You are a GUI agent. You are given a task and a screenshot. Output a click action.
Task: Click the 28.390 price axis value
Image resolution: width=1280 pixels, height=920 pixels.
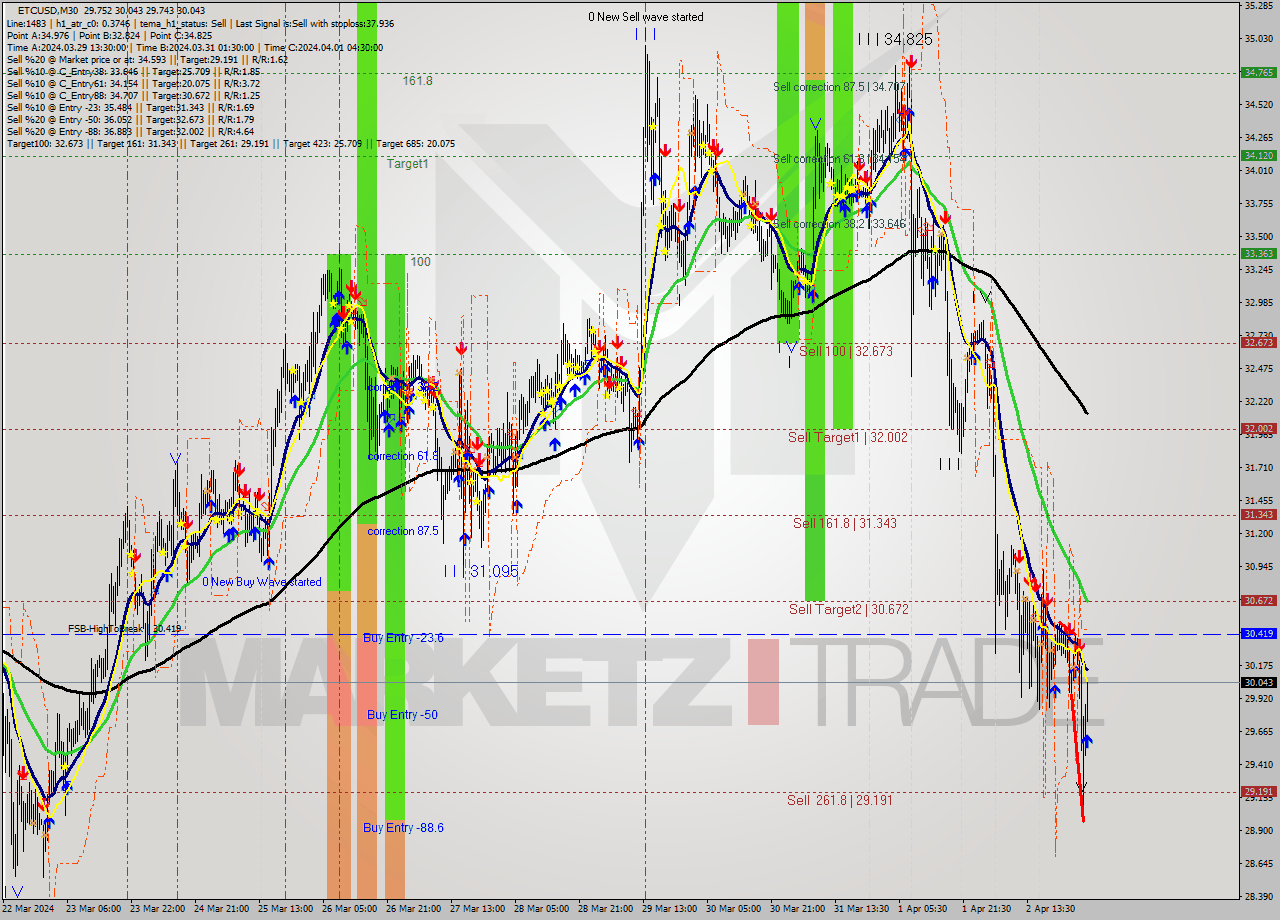(x=1258, y=896)
